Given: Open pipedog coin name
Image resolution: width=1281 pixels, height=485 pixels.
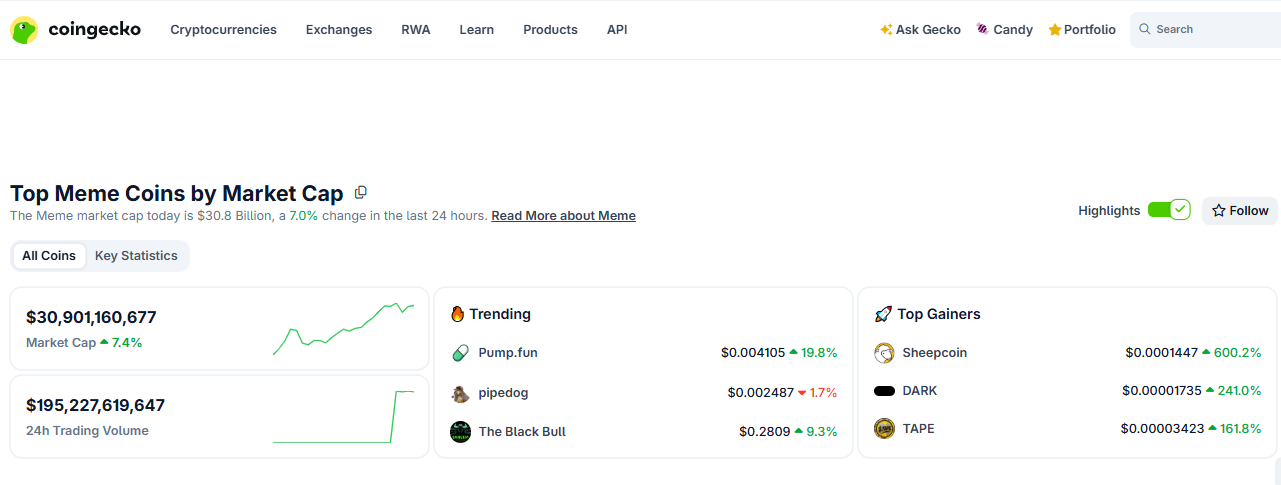Looking at the screenshot, I should pos(503,393).
